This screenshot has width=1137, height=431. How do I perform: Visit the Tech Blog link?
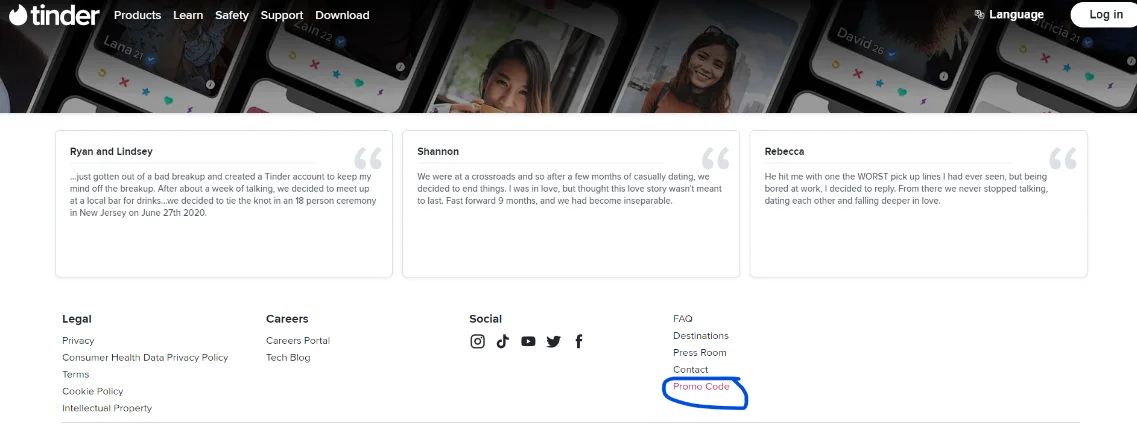288,357
